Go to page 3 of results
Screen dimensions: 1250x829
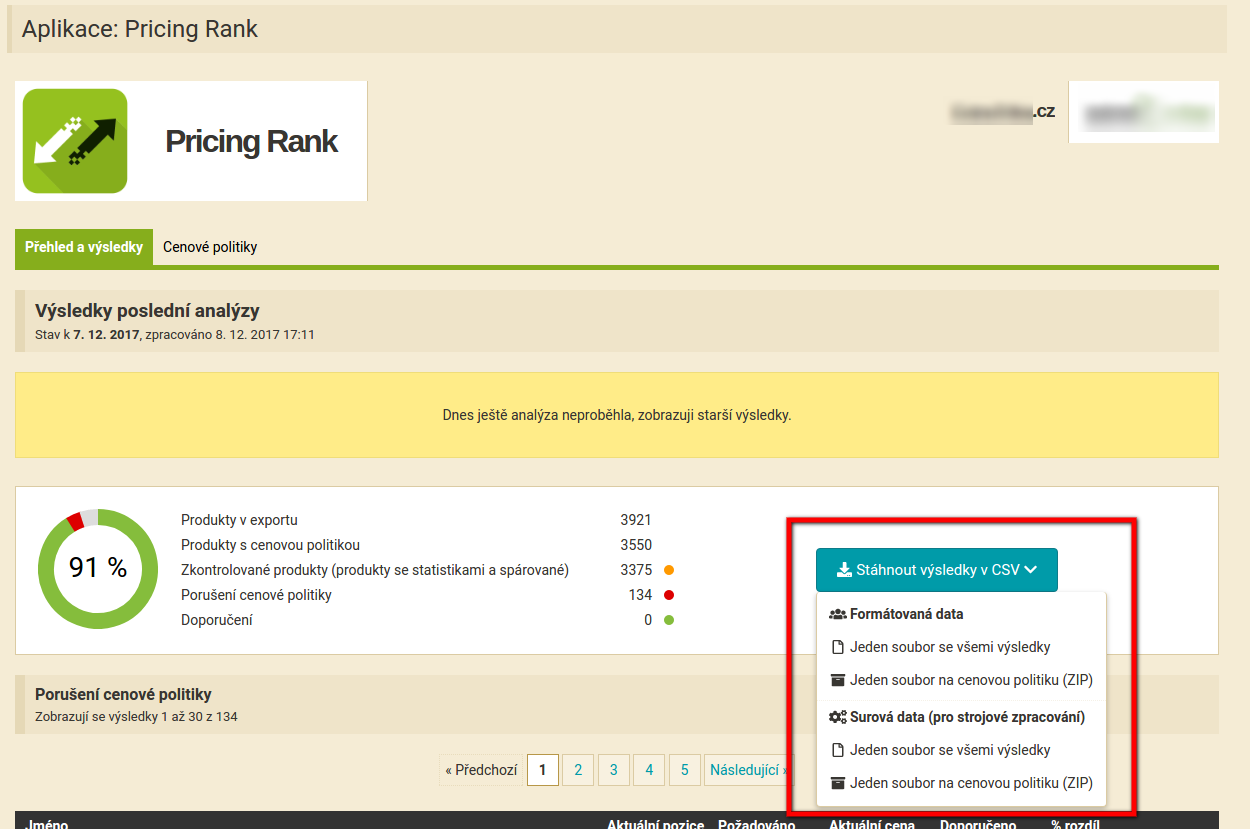(614, 770)
